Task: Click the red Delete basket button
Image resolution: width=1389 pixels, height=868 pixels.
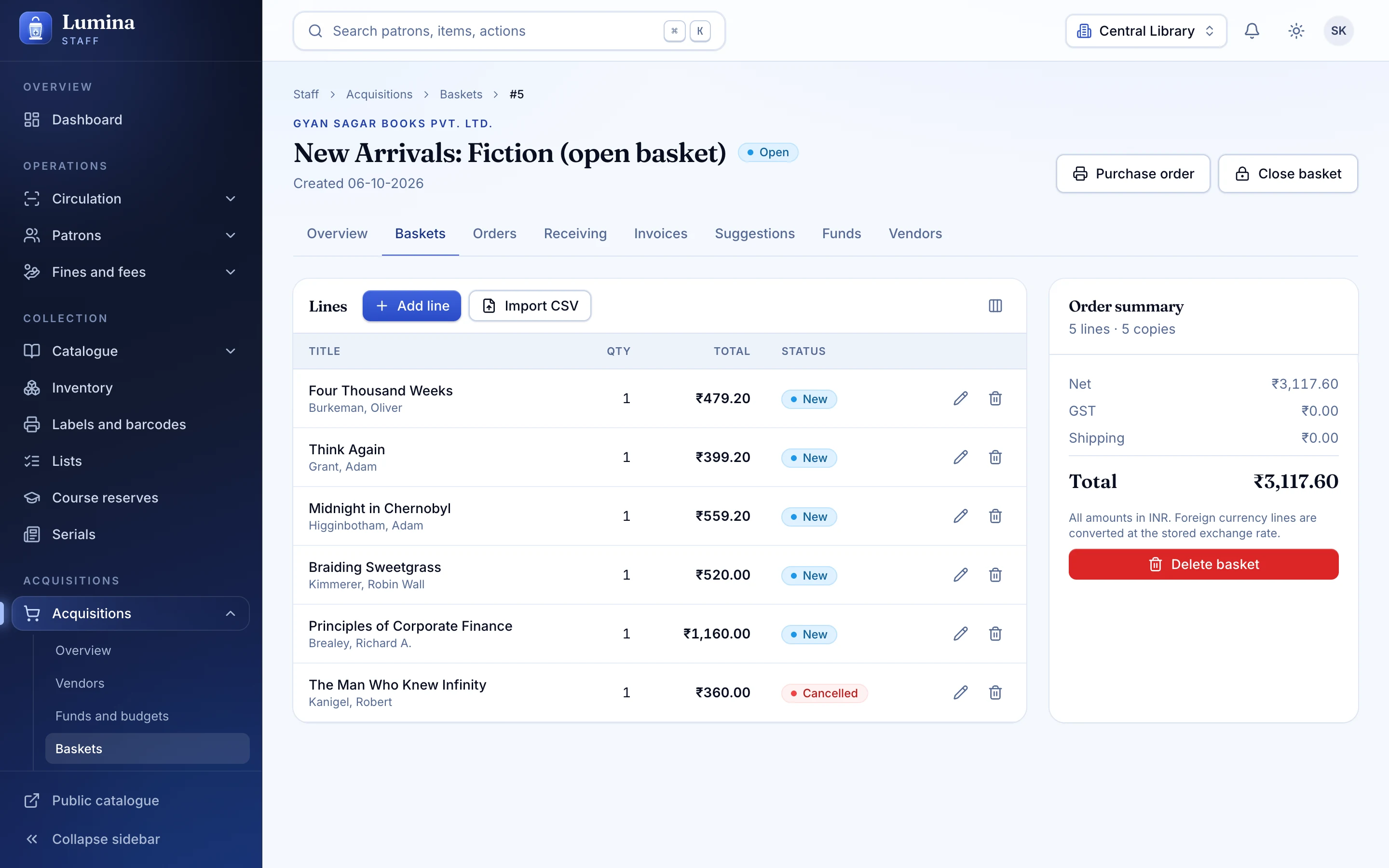Action: [x=1204, y=564]
